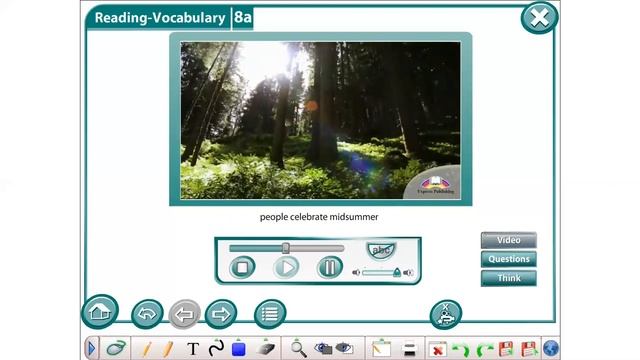Open the globe web icon
Image resolution: width=640 pixels, height=360 pixels.
(551, 349)
